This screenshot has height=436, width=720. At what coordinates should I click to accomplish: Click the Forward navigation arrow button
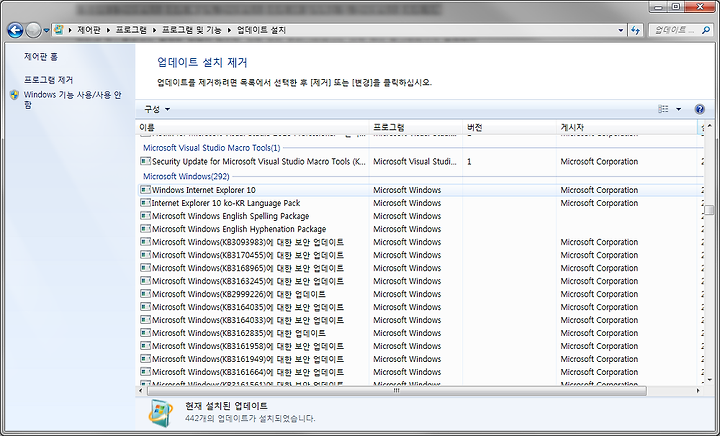point(33,30)
